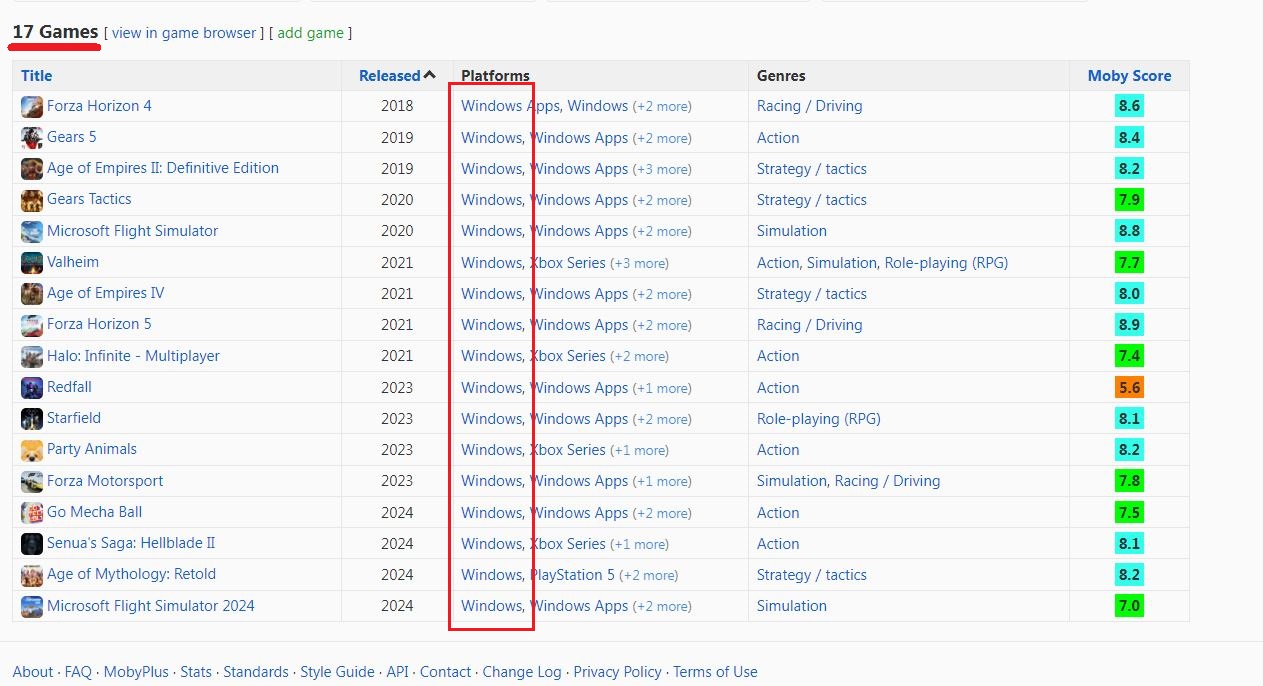Open Age of Mythology: Retold title link
This screenshot has width=1263, height=686.
coord(131,574)
